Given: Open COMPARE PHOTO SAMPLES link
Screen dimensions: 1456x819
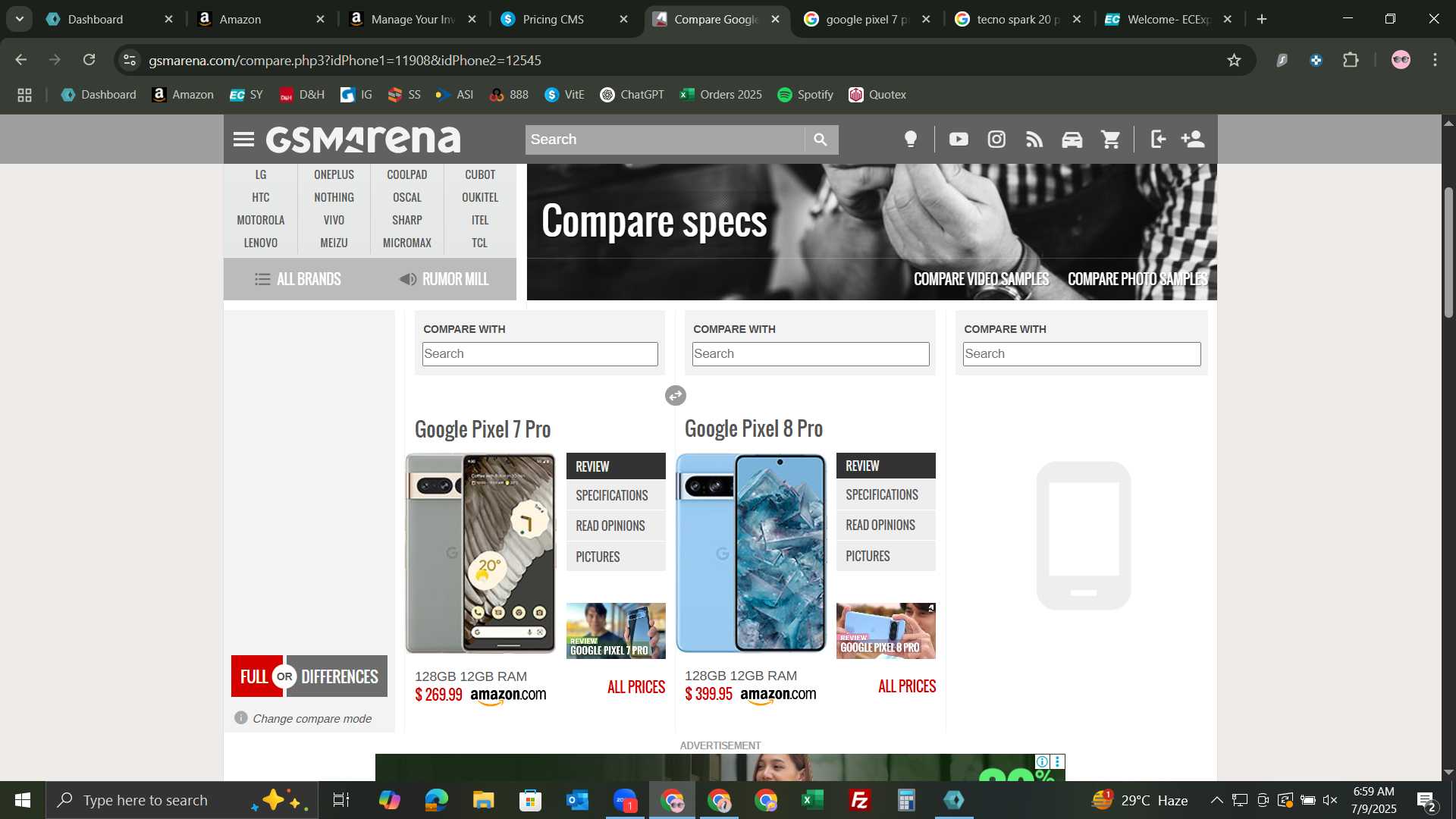Looking at the screenshot, I should (1137, 279).
